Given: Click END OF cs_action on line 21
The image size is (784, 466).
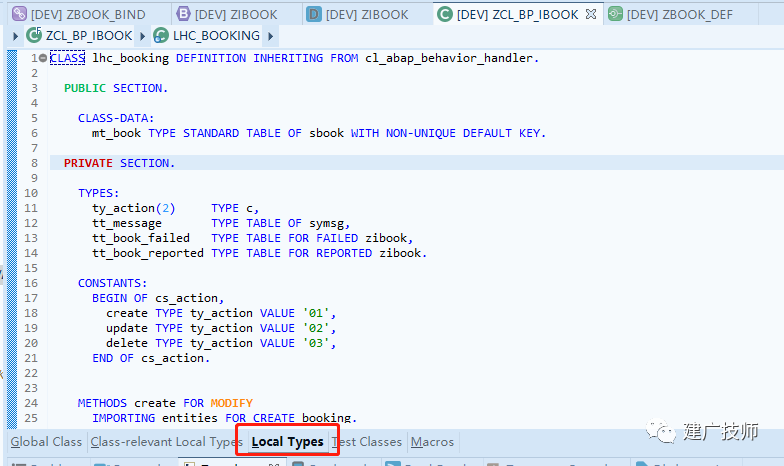Looking at the screenshot, I should (x=148, y=358).
